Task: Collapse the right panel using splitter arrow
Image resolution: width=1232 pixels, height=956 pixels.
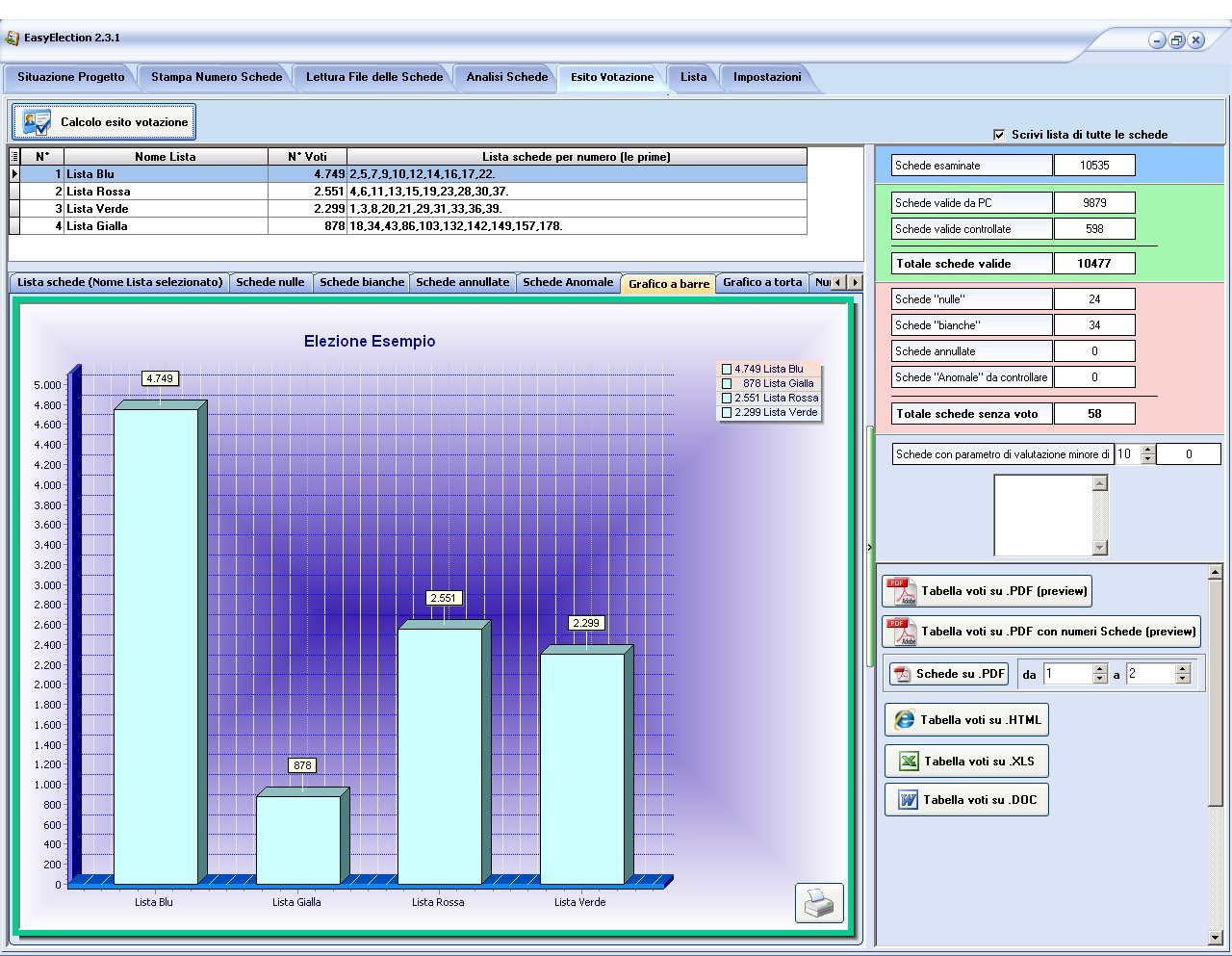Action: (869, 547)
